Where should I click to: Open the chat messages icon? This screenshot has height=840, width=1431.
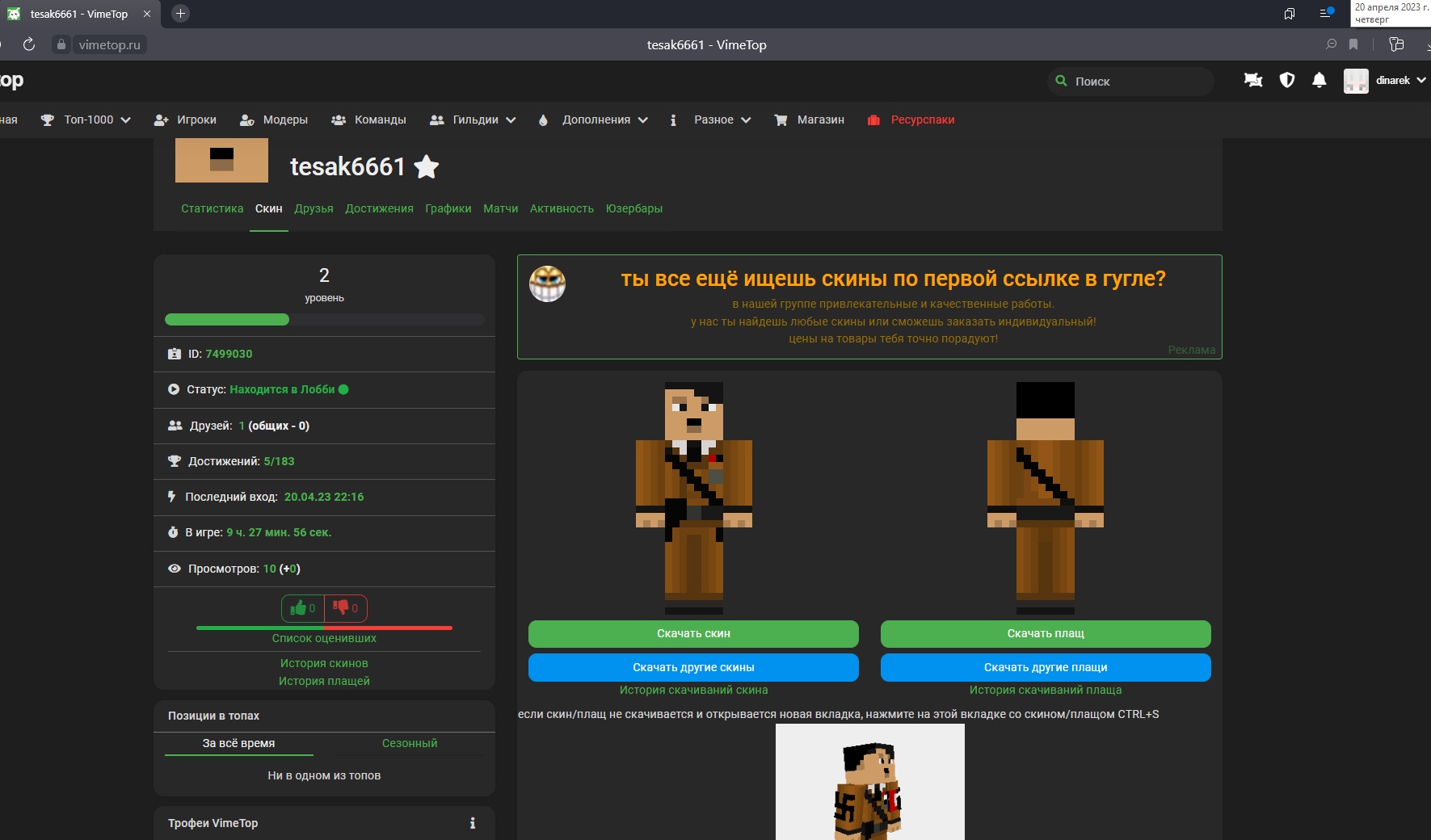pyautogui.click(x=1253, y=80)
